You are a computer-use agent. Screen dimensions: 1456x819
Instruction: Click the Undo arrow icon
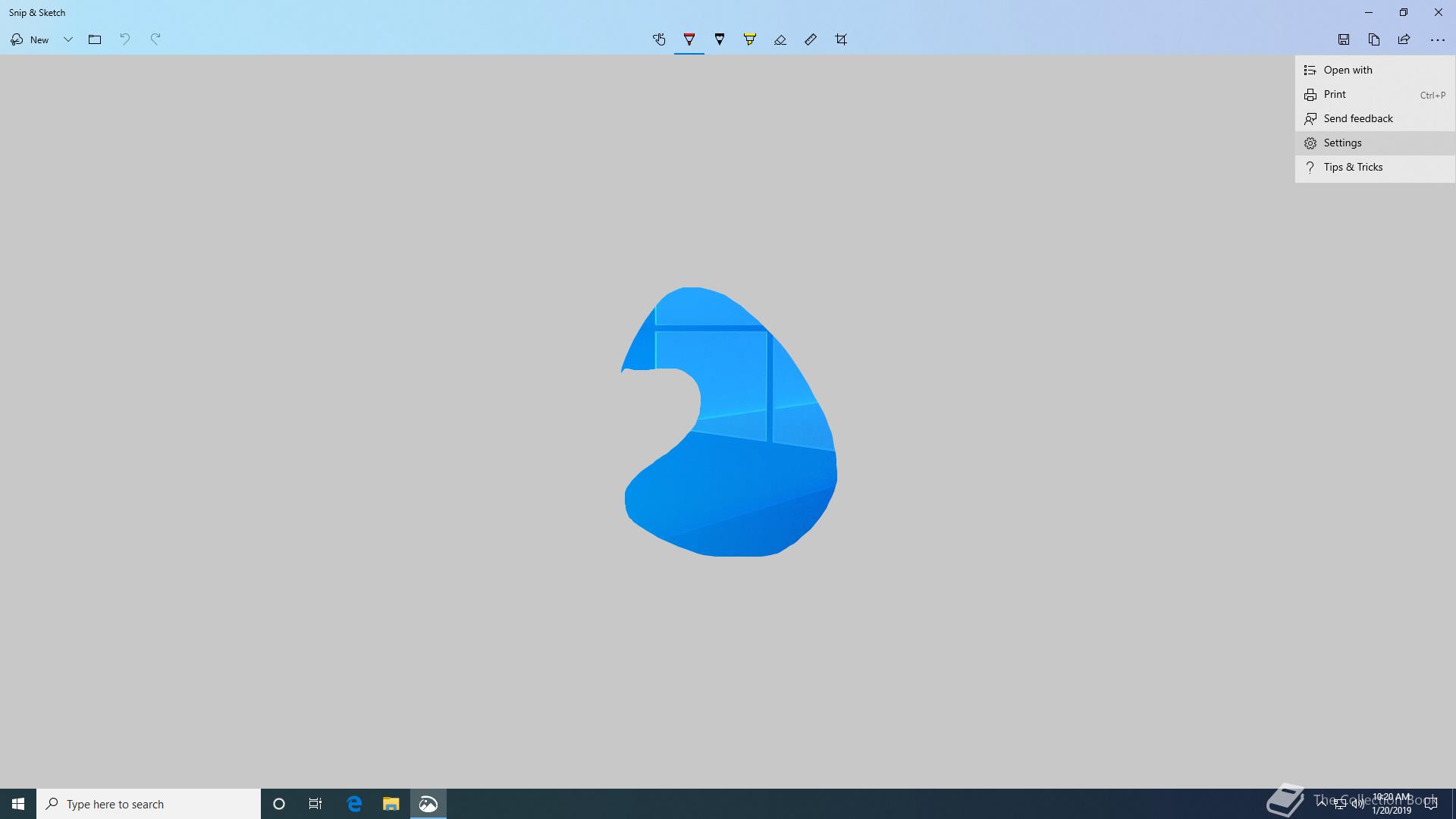point(125,39)
